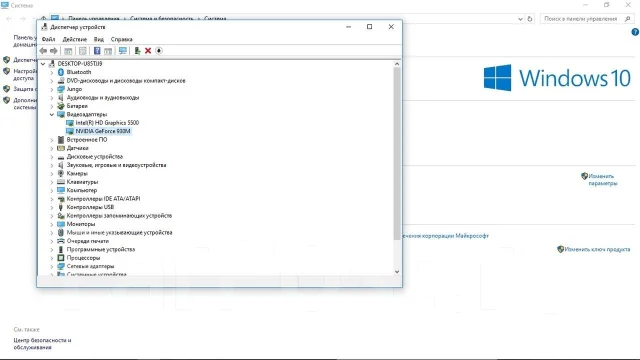
Task: Click the DESKTOP-U8STIJ9 computer icon
Action: [52, 64]
